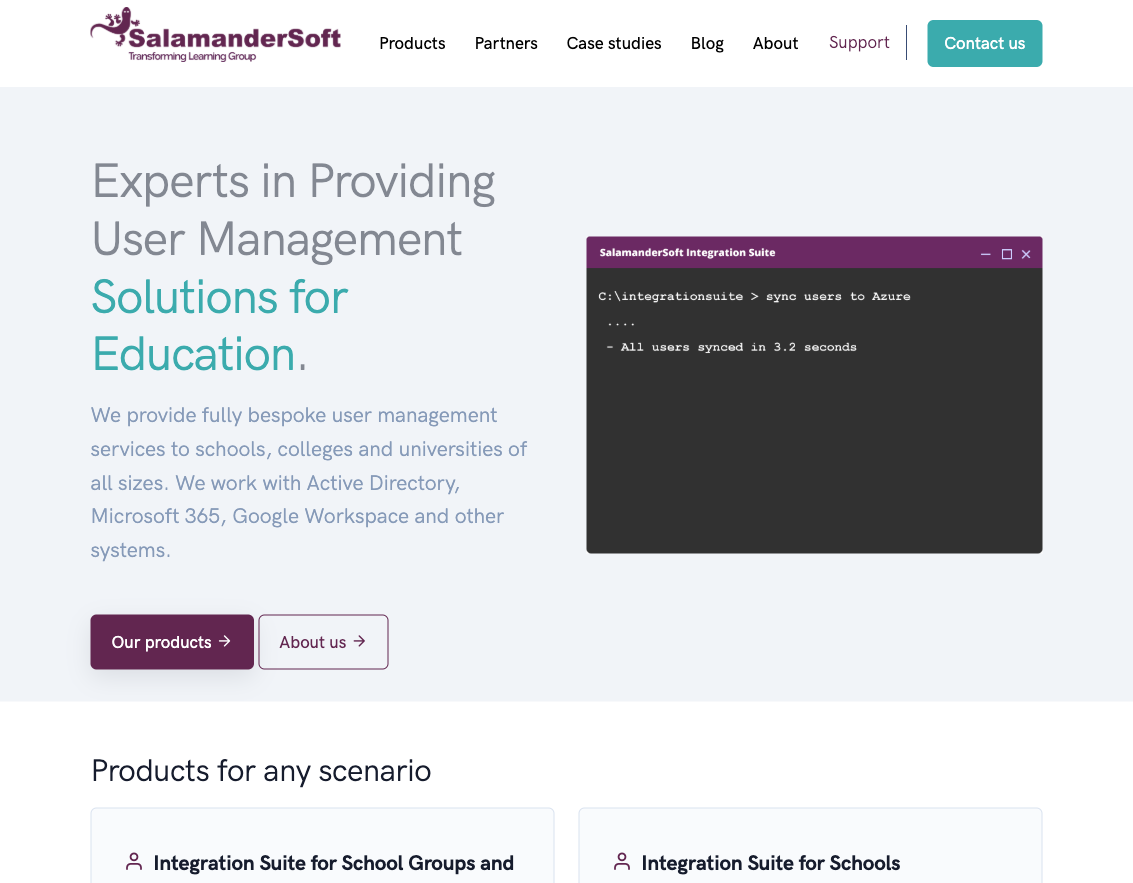The height and width of the screenshot is (883, 1133).
Task: Visit the About page
Action: [x=776, y=43]
